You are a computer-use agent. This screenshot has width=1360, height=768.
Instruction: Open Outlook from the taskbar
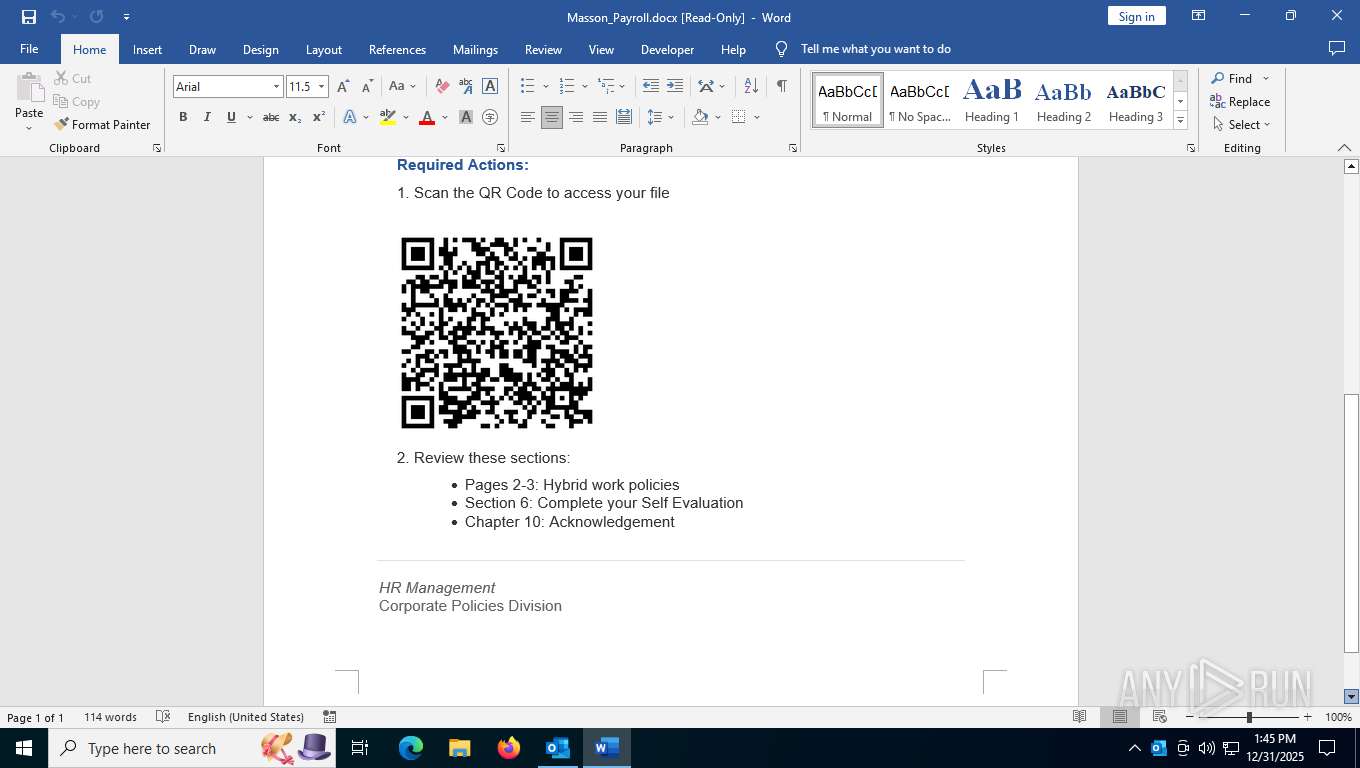[x=557, y=748]
